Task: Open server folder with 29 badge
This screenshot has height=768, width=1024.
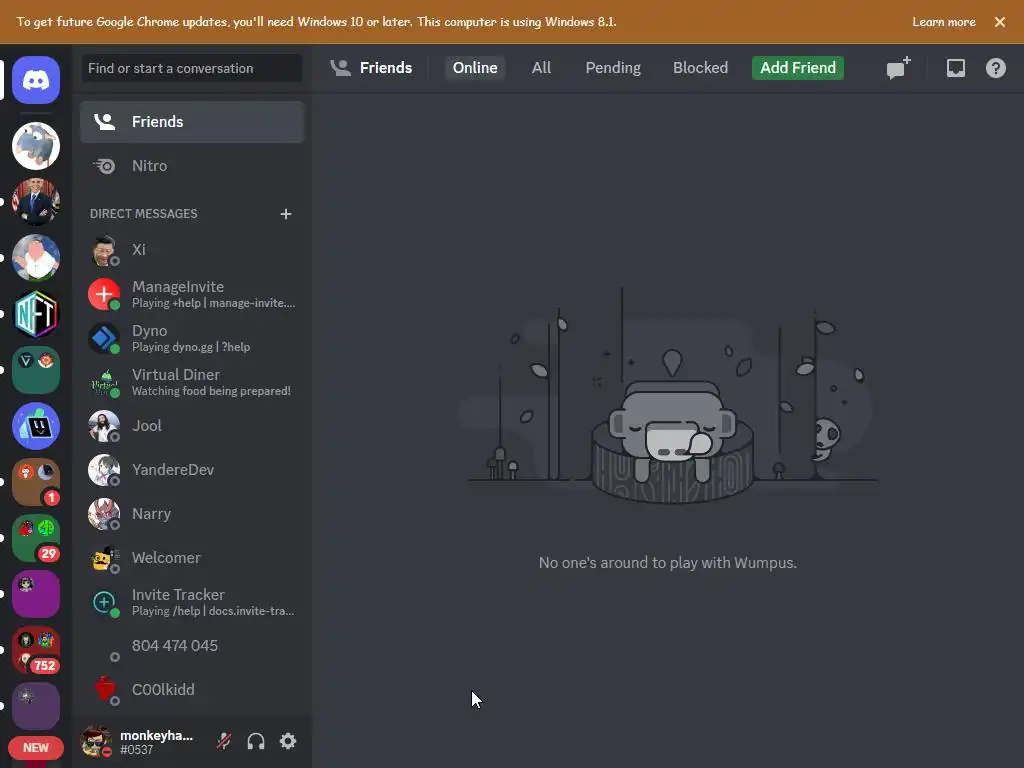Action: (x=36, y=538)
